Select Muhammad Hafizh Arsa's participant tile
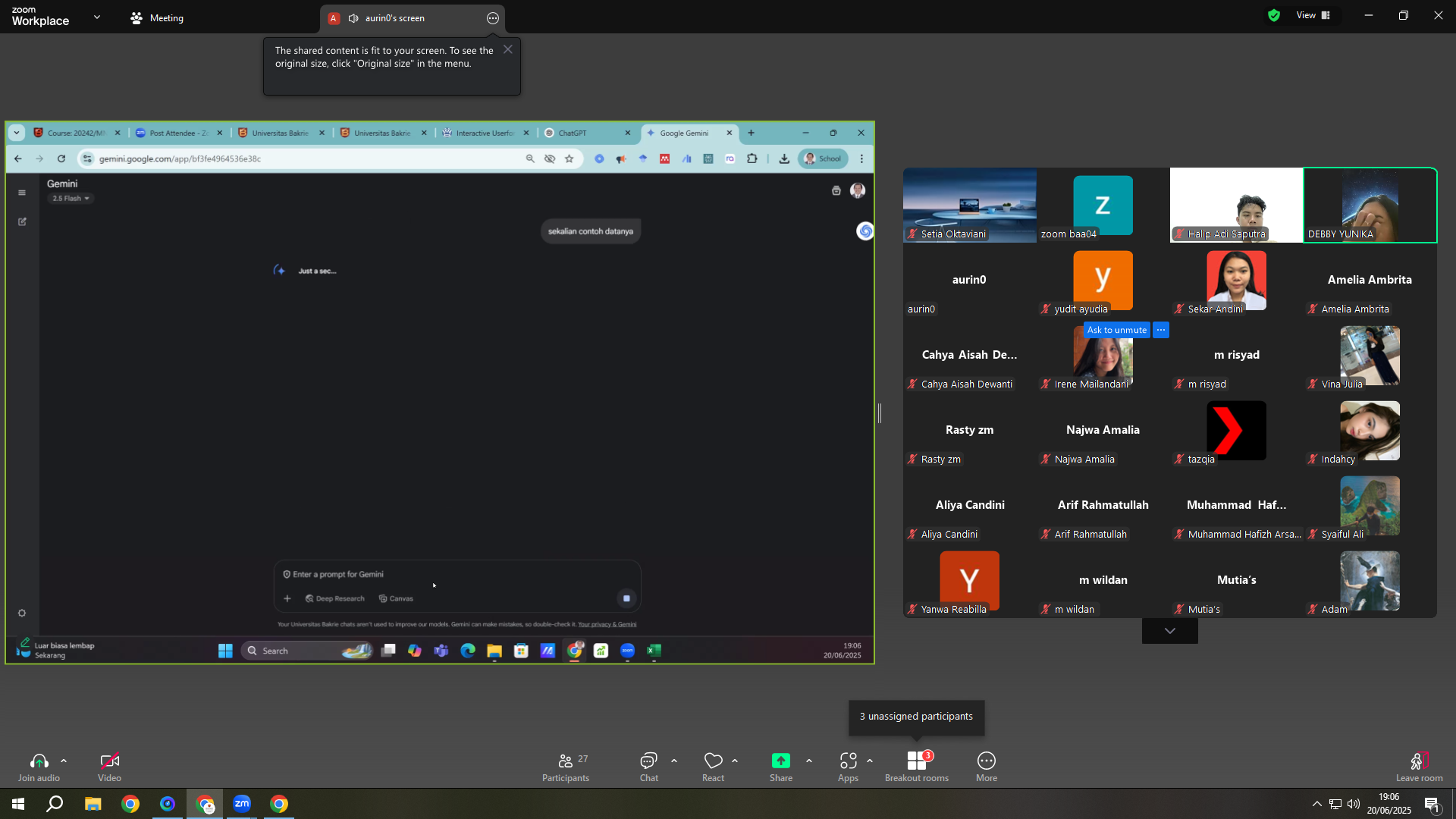Screen dimensions: 1456x819 pos(1236,505)
